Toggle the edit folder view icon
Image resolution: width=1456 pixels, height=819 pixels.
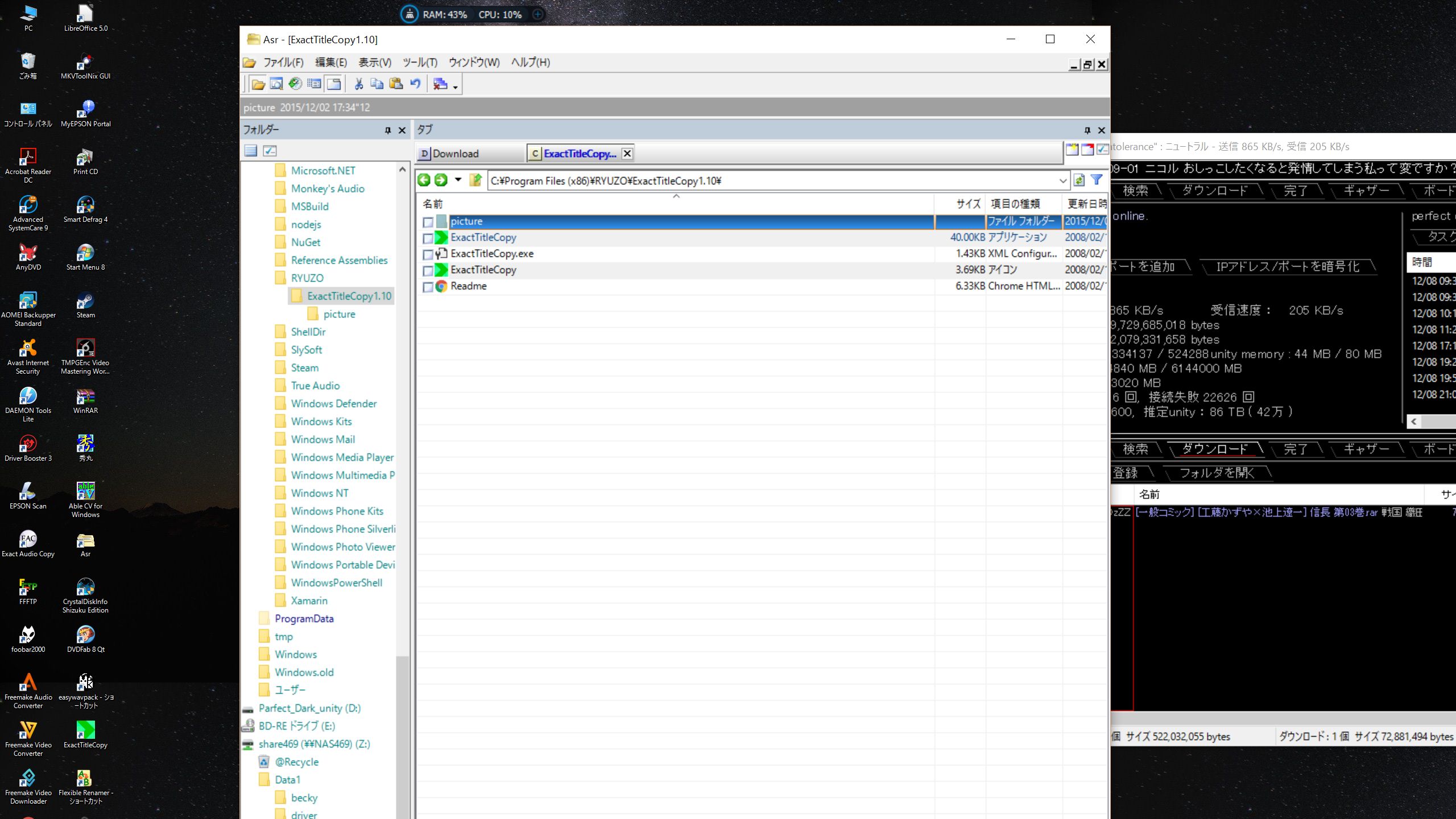(270, 150)
